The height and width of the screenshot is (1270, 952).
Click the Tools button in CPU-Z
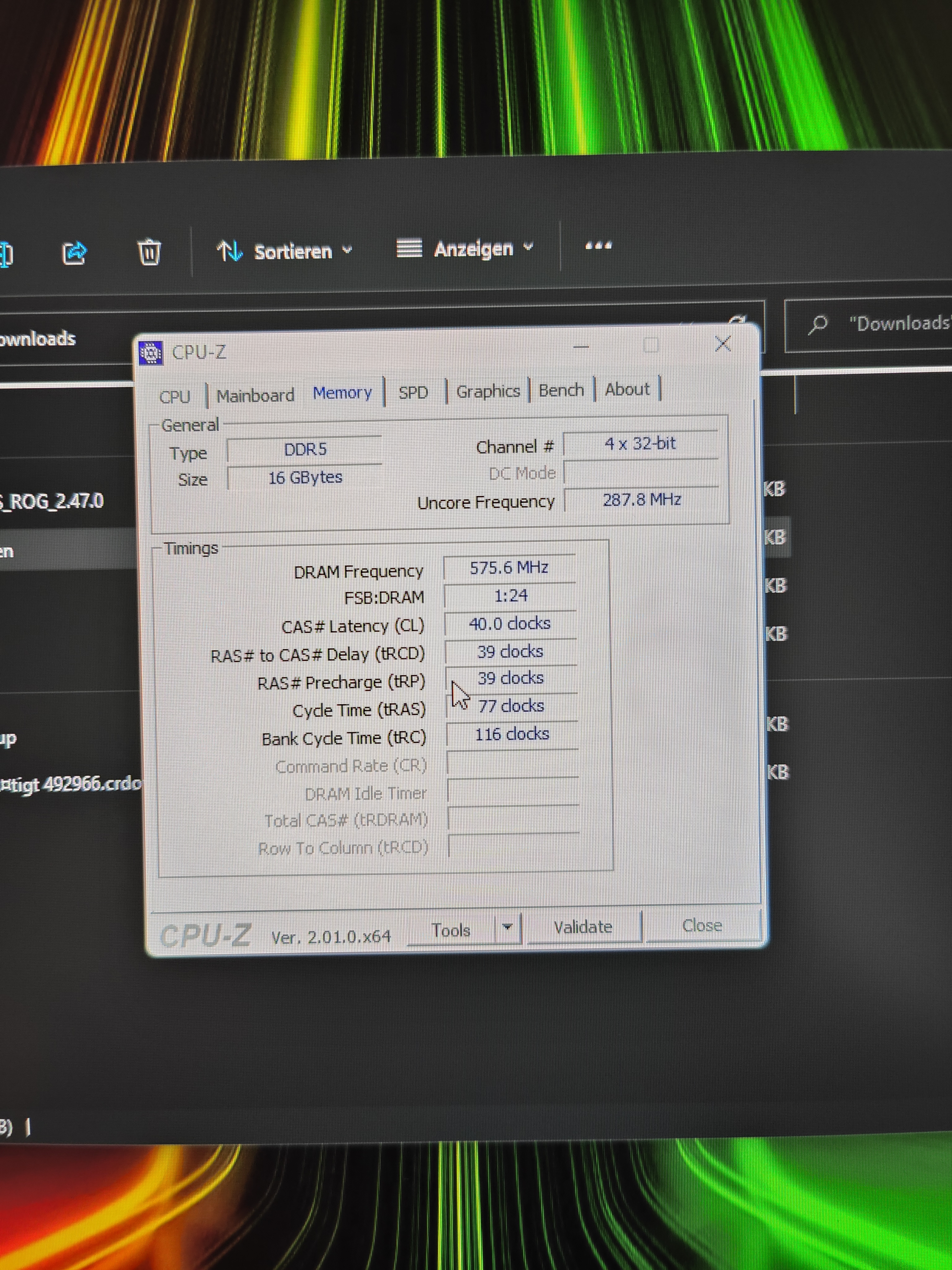[x=451, y=931]
